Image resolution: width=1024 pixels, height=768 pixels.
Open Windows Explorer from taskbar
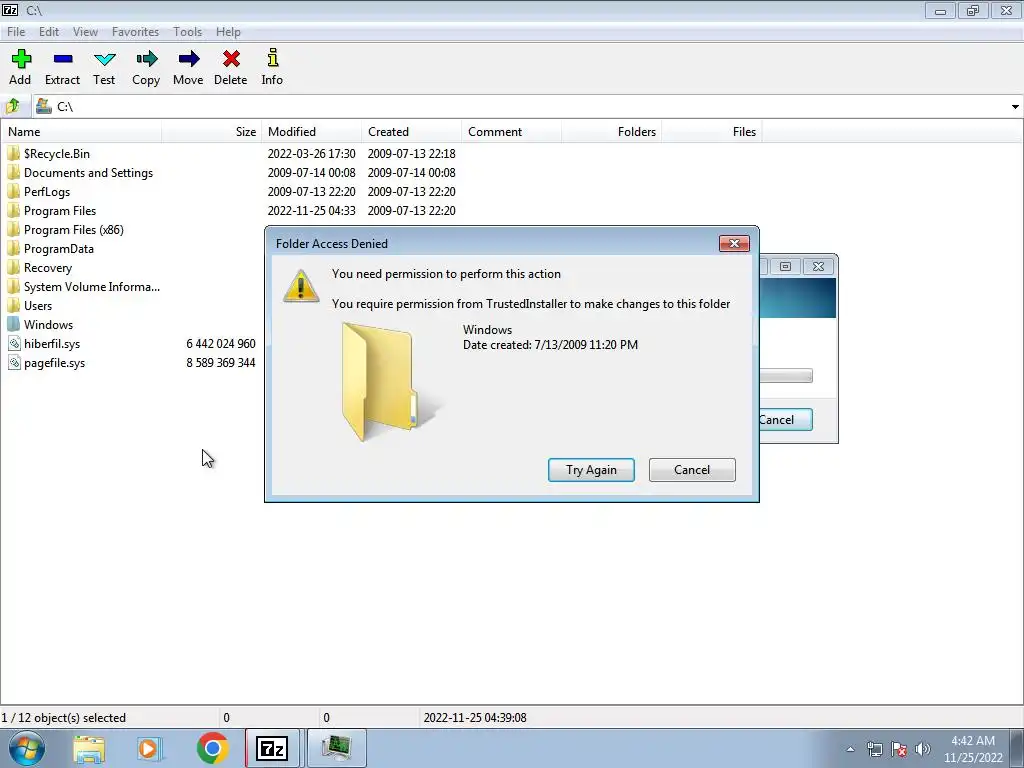[x=89, y=748]
